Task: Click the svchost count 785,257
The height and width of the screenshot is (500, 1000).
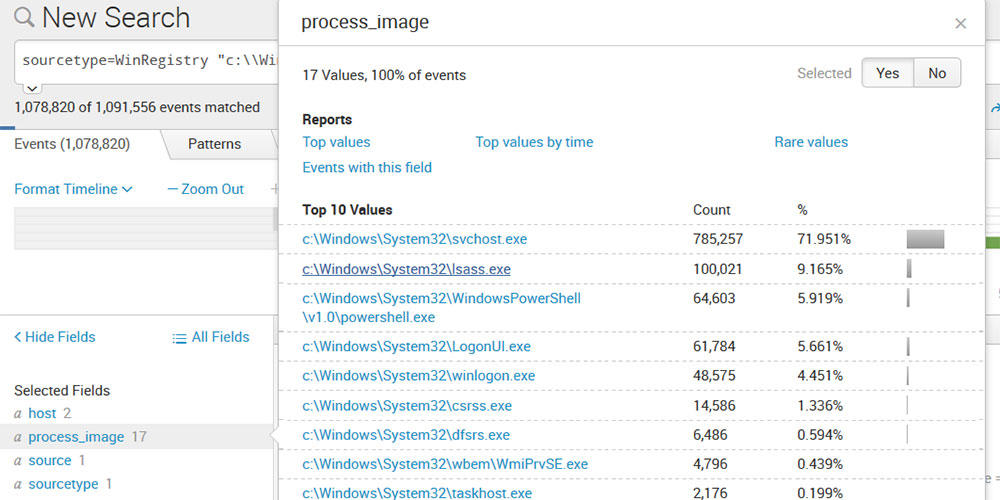Action: (717, 240)
